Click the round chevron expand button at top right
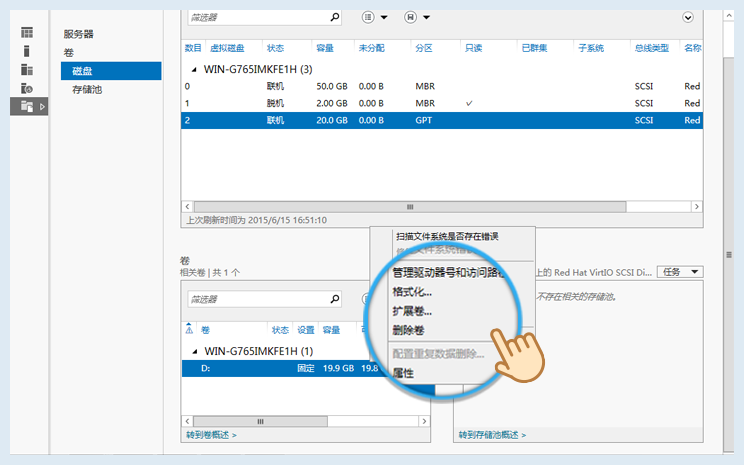Image resolution: width=744 pixels, height=465 pixels. (x=687, y=17)
